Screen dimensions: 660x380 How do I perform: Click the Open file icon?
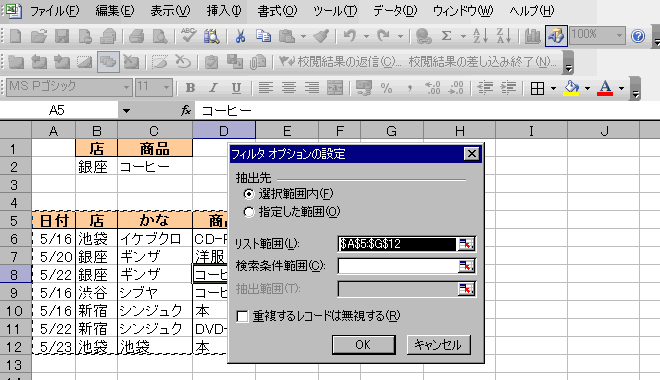[x=38, y=36]
